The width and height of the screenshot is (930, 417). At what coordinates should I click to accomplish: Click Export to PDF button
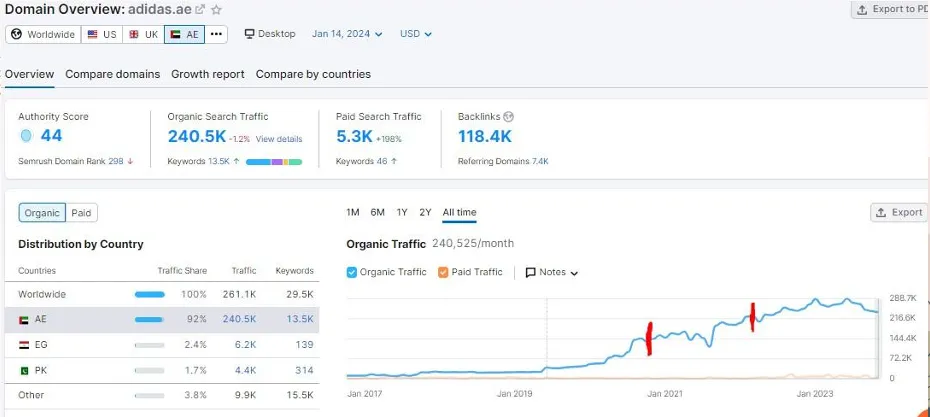pos(891,9)
